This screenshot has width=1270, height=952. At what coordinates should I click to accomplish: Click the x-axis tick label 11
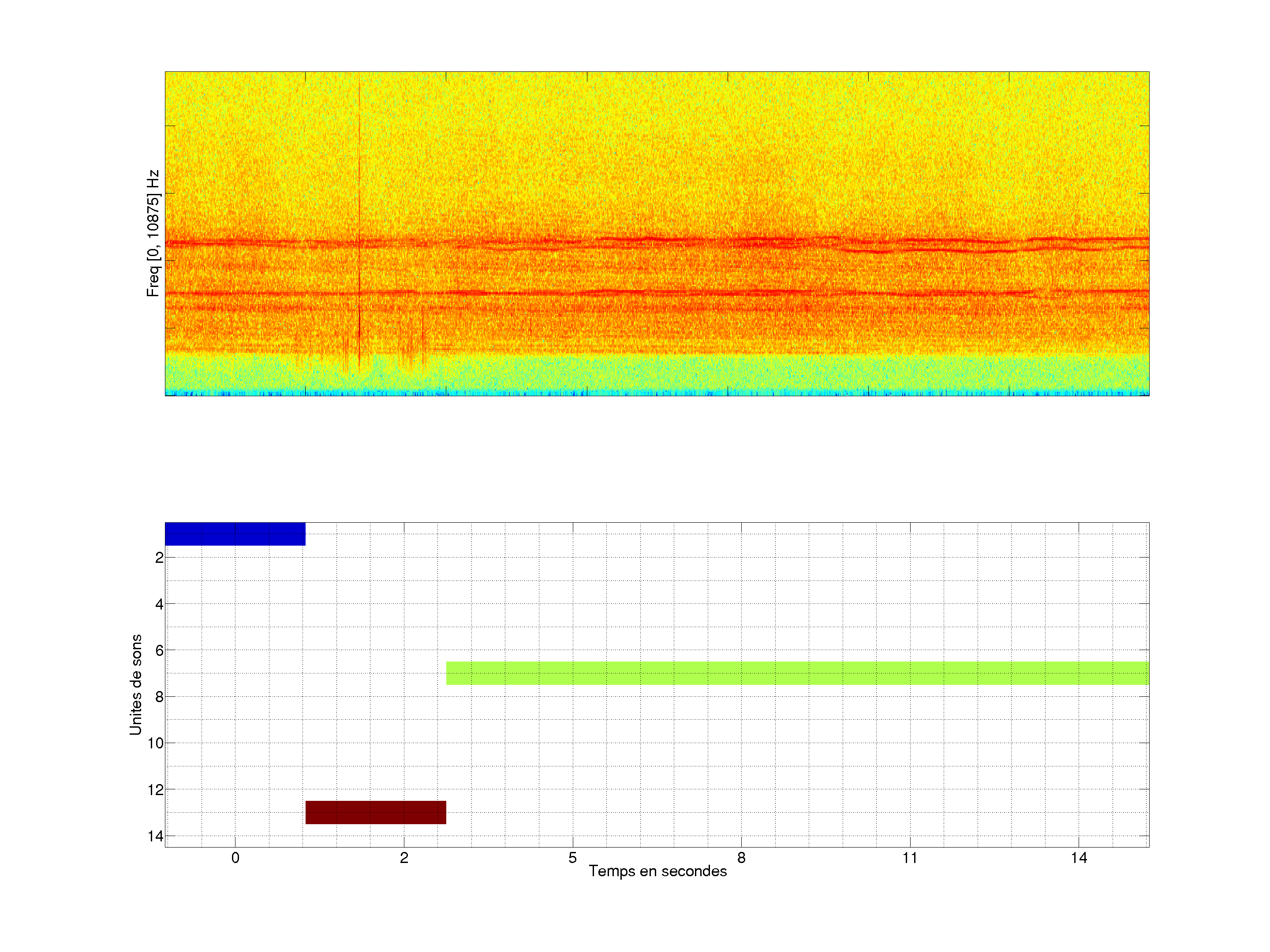[909, 858]
